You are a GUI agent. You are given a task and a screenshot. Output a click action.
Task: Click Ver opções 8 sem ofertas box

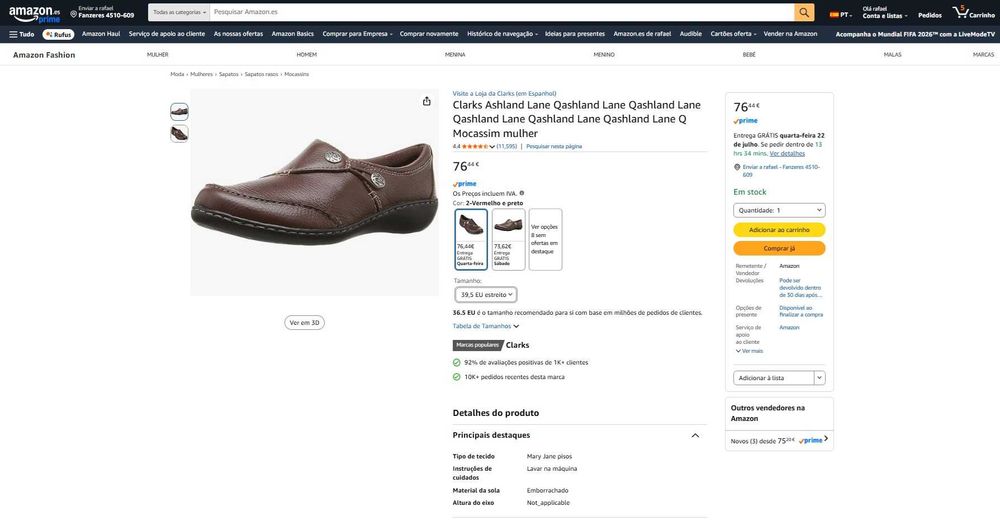point(545,239)
